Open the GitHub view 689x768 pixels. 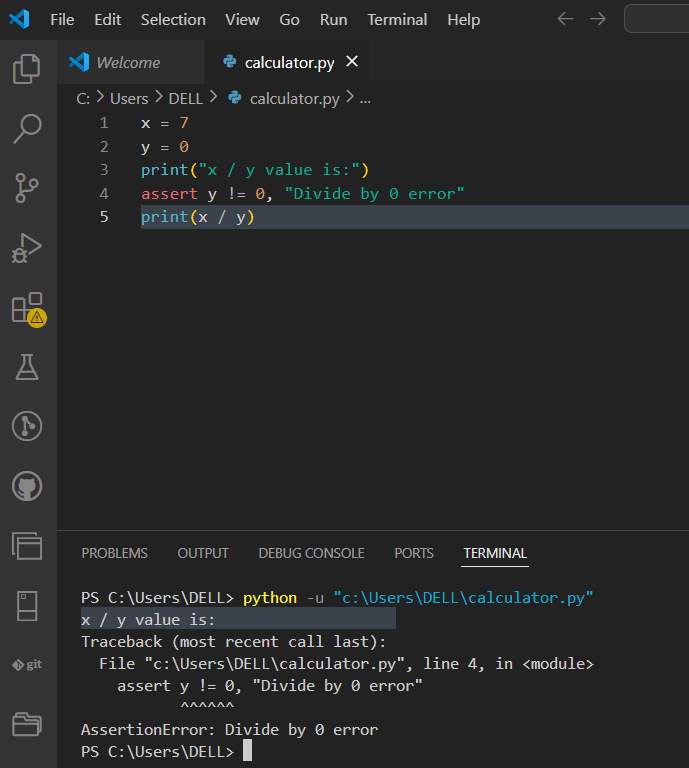pos(27,486)
